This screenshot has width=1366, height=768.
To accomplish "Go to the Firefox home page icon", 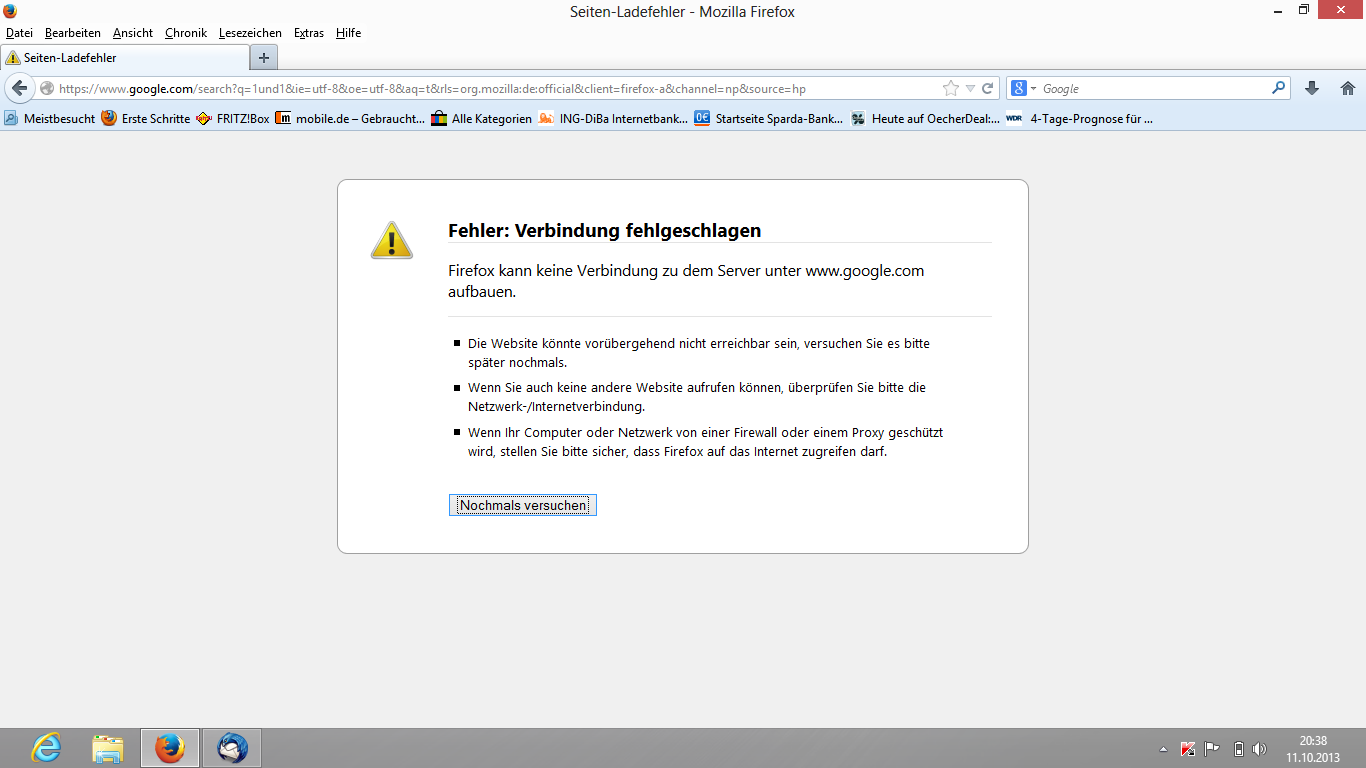I will (1347, 88).
